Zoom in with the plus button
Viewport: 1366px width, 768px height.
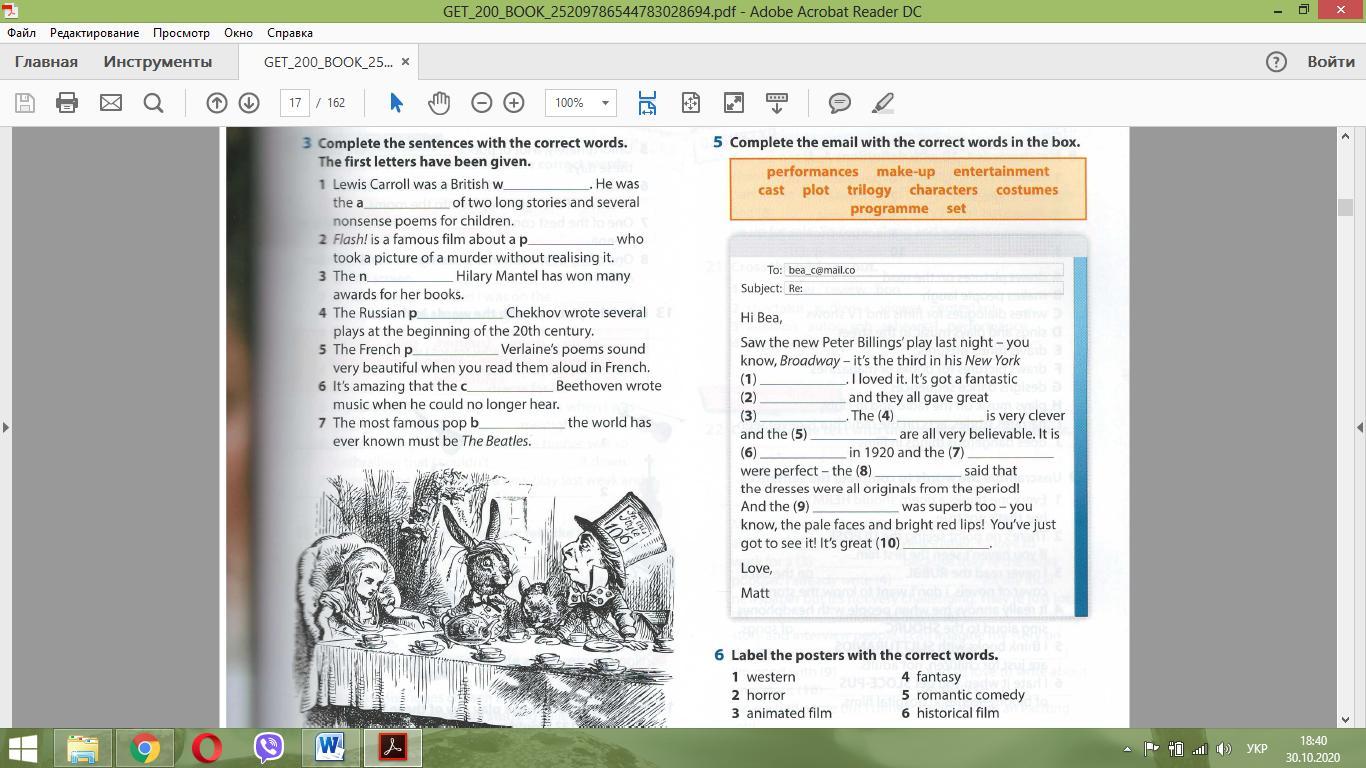(x=514, y=103)
